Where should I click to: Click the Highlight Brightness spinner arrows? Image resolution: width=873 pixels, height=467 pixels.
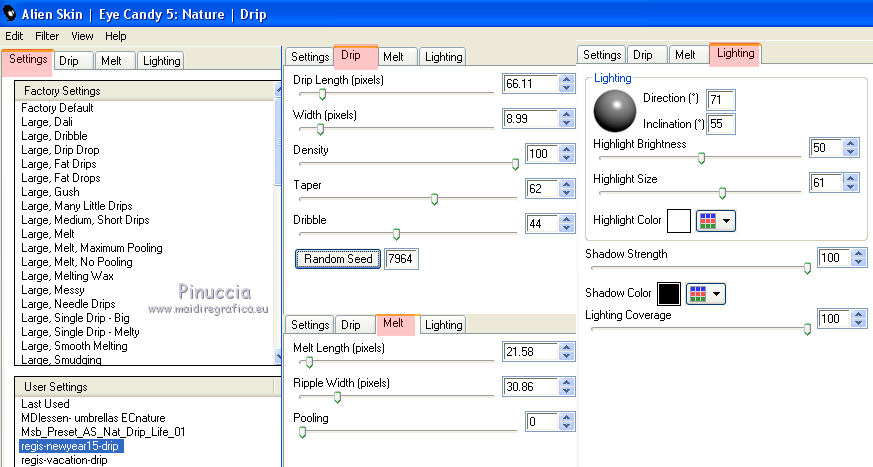point(850,148)
